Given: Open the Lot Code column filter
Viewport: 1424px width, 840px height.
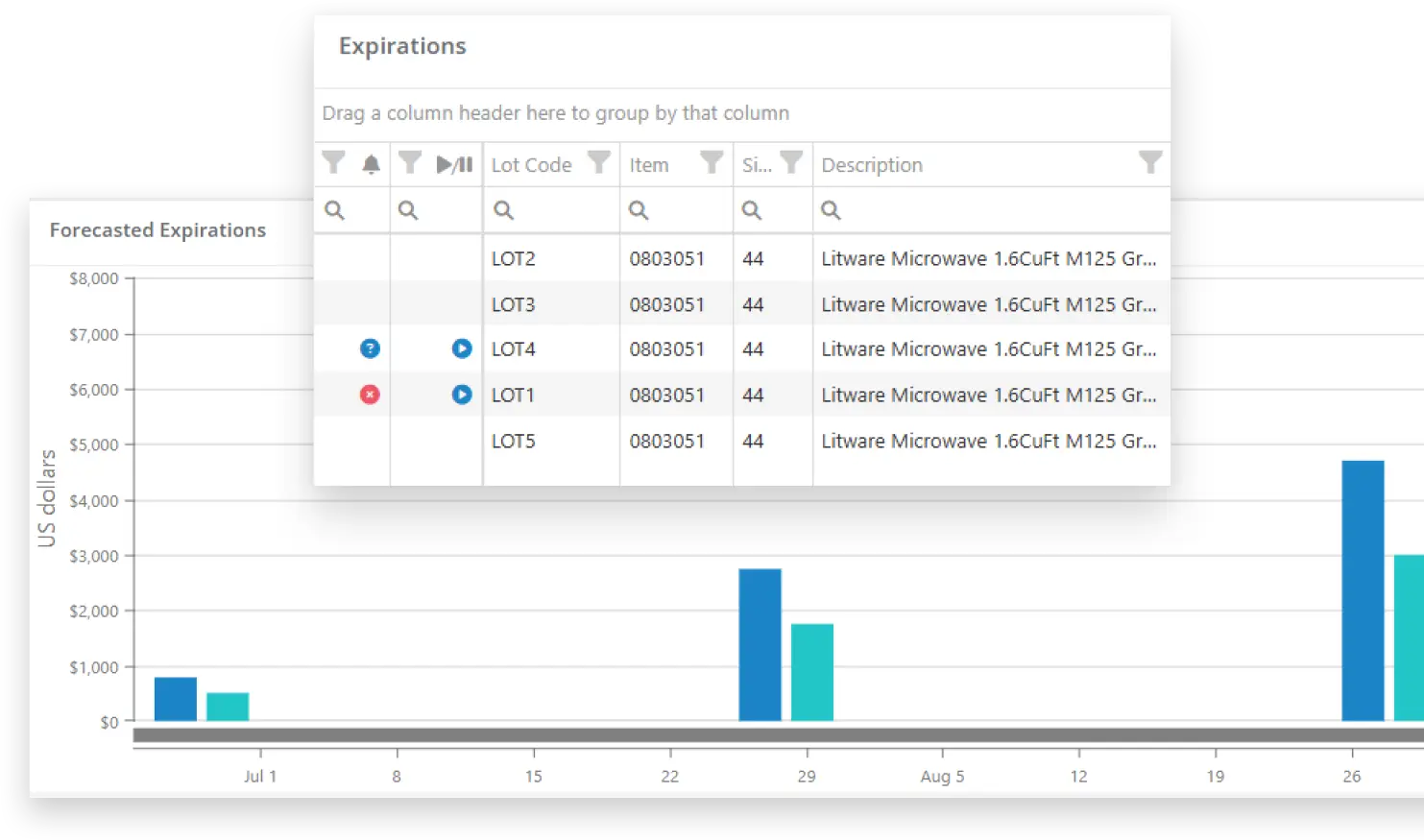Looking at the screenshot, I should coord(599,163).
